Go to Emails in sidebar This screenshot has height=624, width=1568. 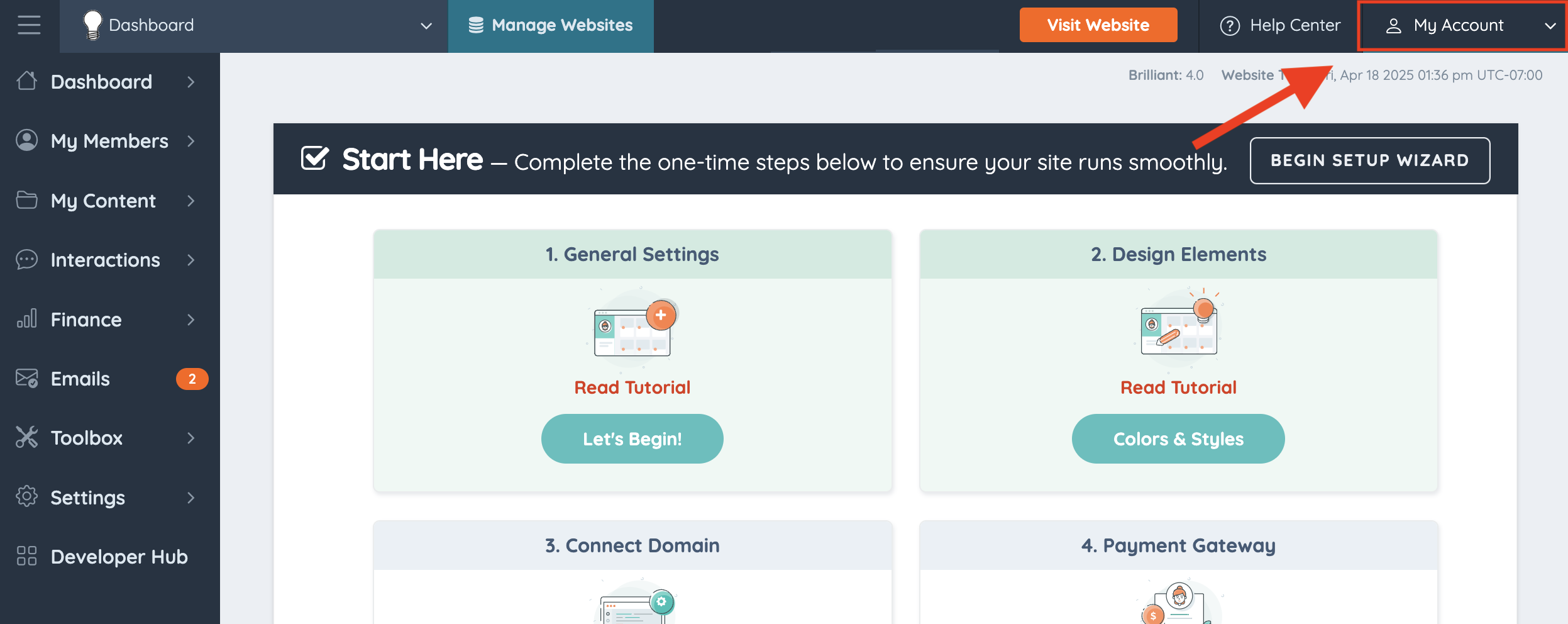coord(109,379)
